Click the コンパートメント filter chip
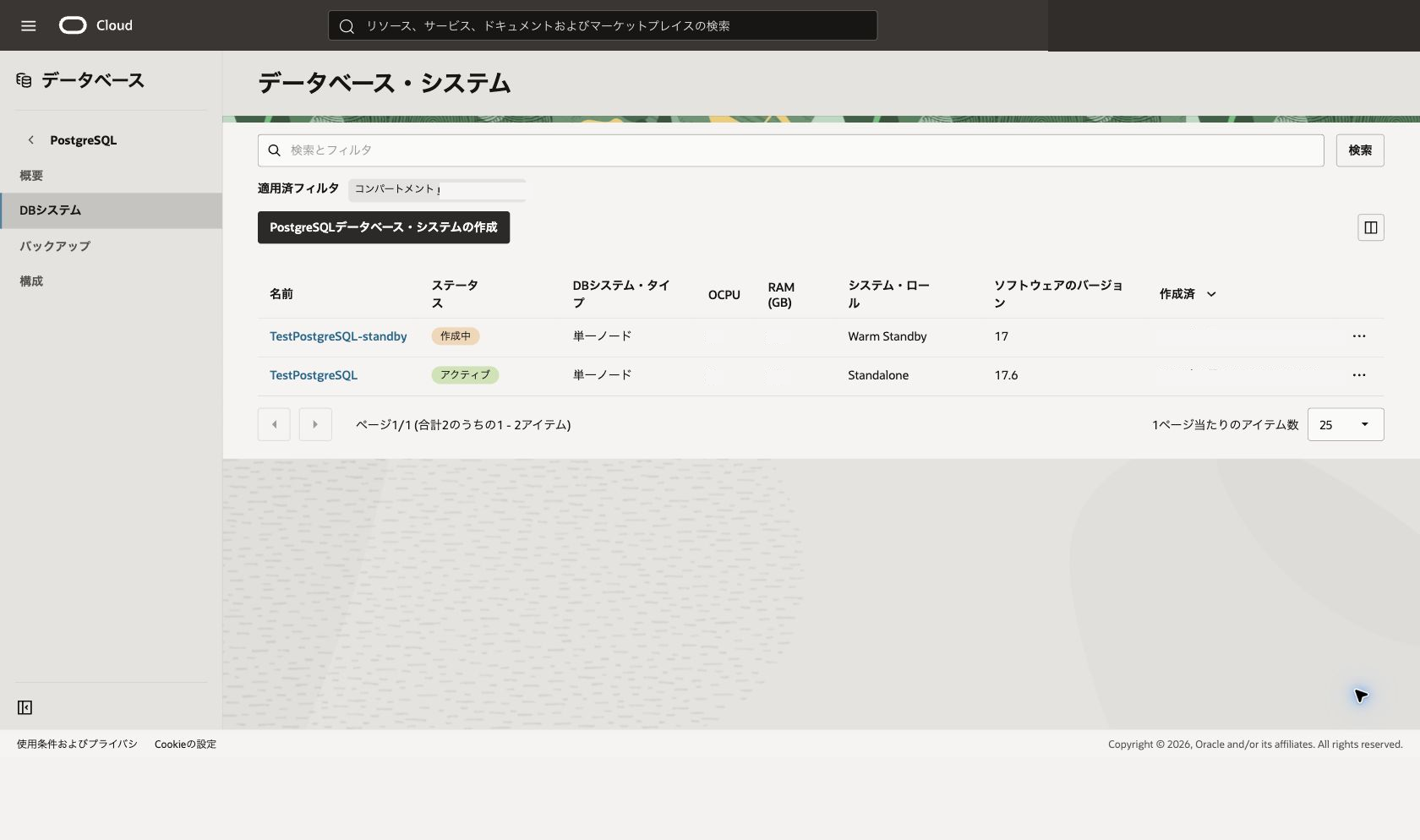The width and height of the screenshot is (1420, 840). (x=437, y=189)
